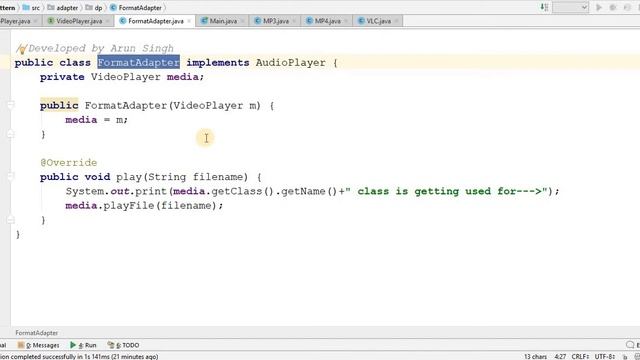Click 'play(String filename)' method signature
This screenshot has height=360, width=640.
pos(182,177)
